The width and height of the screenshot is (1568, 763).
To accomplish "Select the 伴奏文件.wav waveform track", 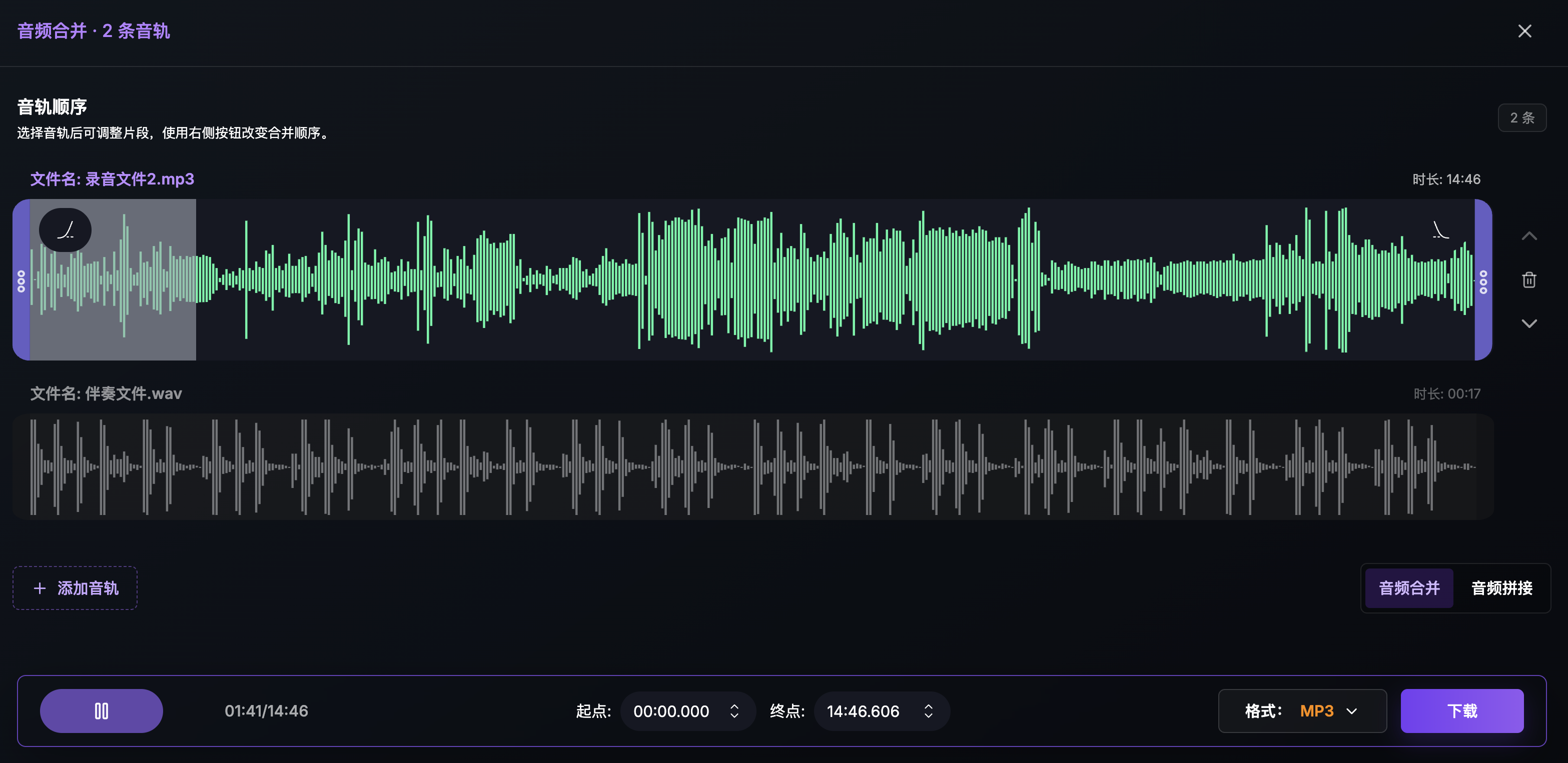I will click(x=753, y=466).
